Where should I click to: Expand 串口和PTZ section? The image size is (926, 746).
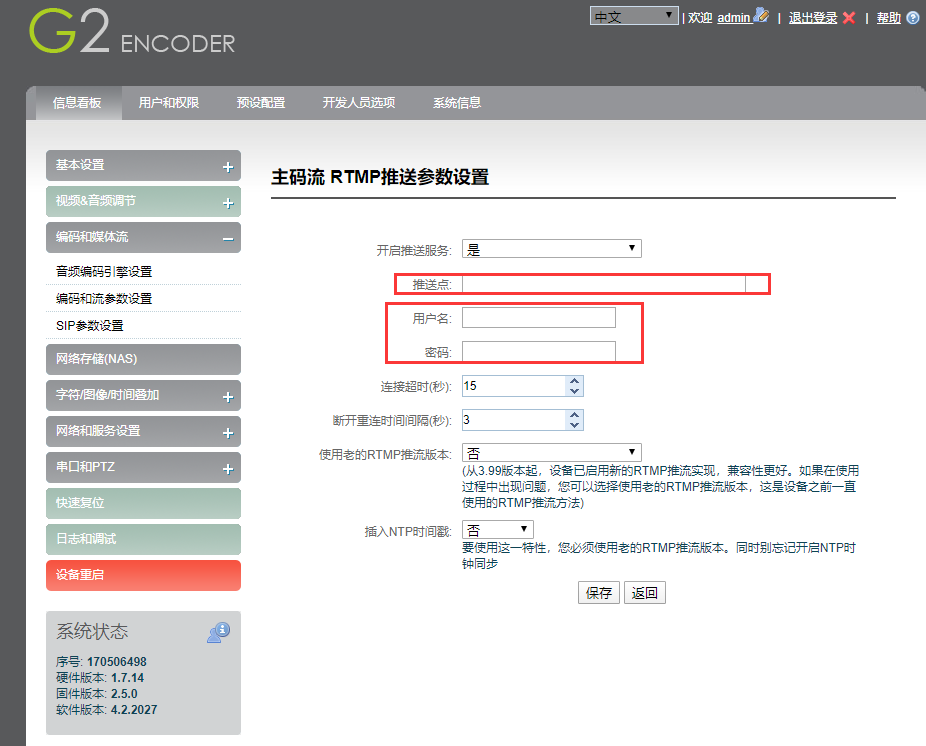coord(228,470)
